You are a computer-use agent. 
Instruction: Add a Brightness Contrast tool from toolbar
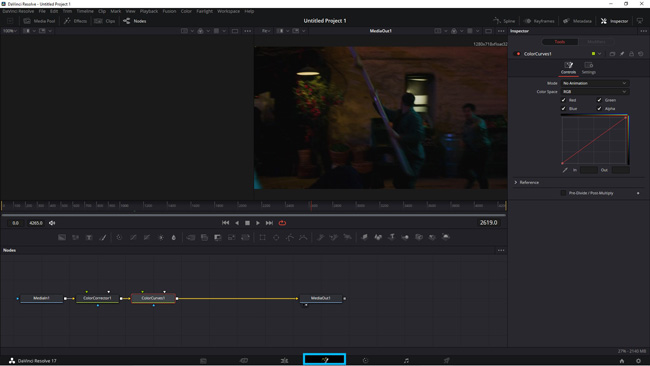tap(161, 238)
